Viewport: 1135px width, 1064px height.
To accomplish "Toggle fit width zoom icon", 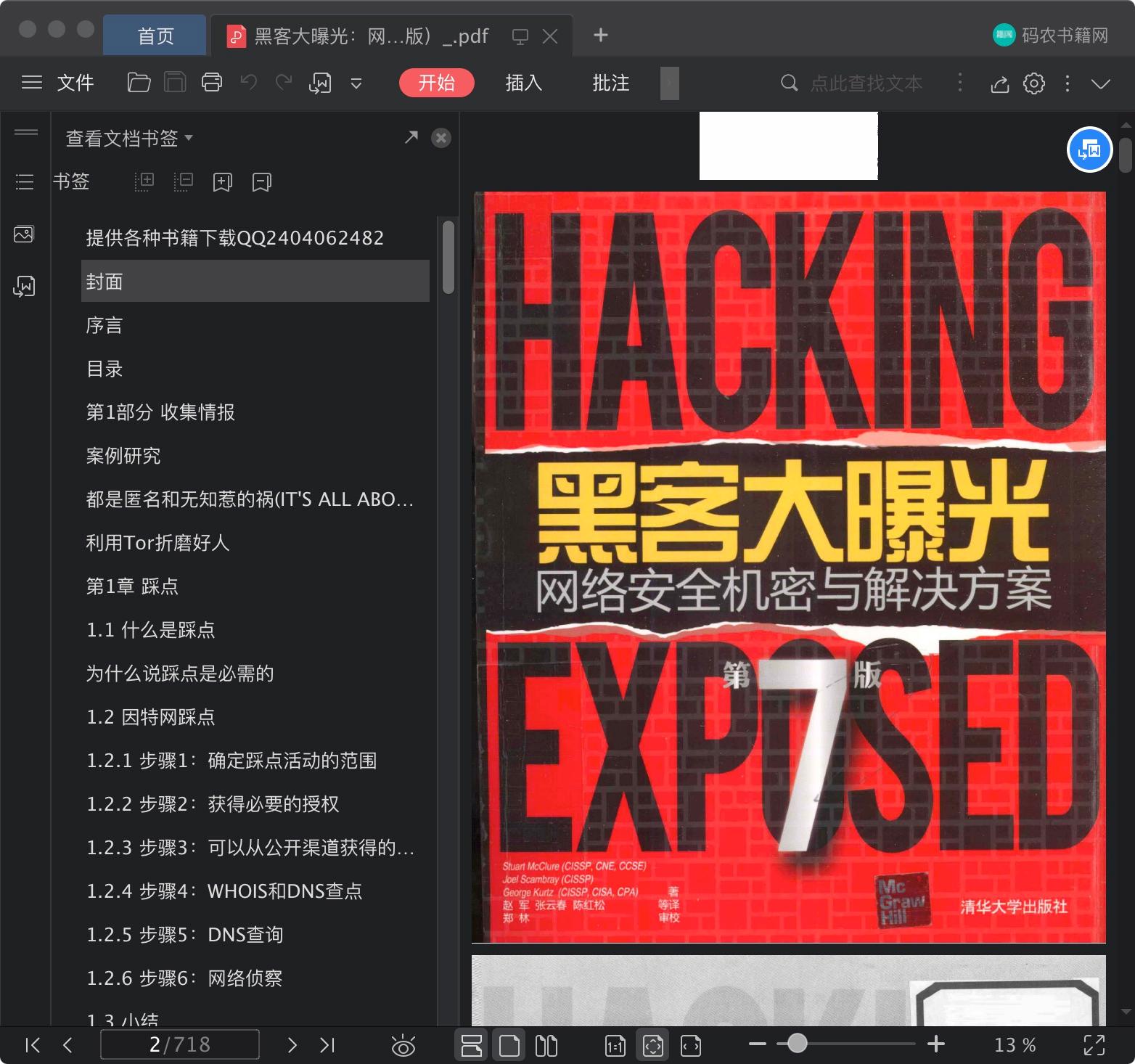I will tap(691, 1045).
